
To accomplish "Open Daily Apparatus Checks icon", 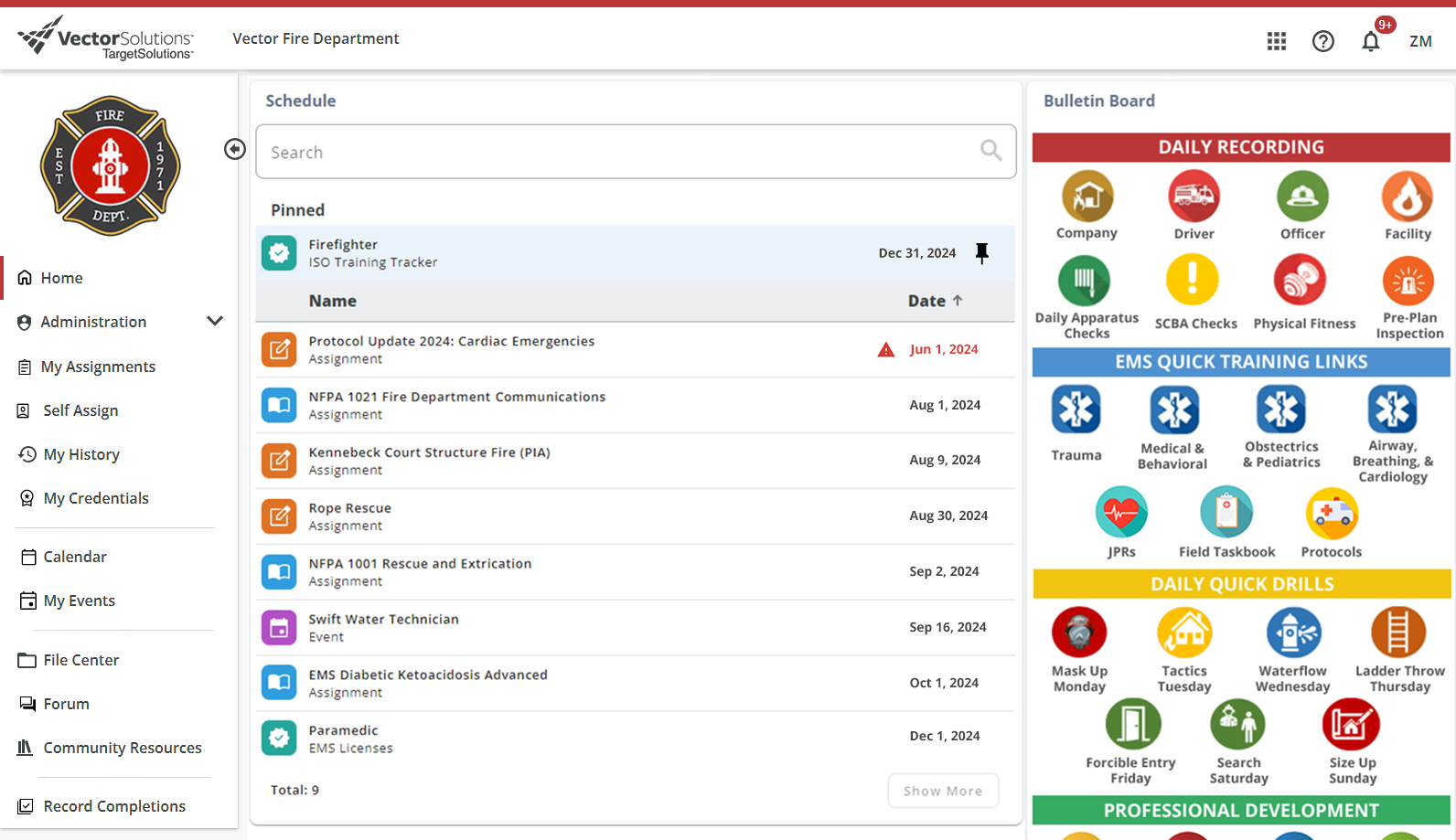I will click(x=1085, y=281).
